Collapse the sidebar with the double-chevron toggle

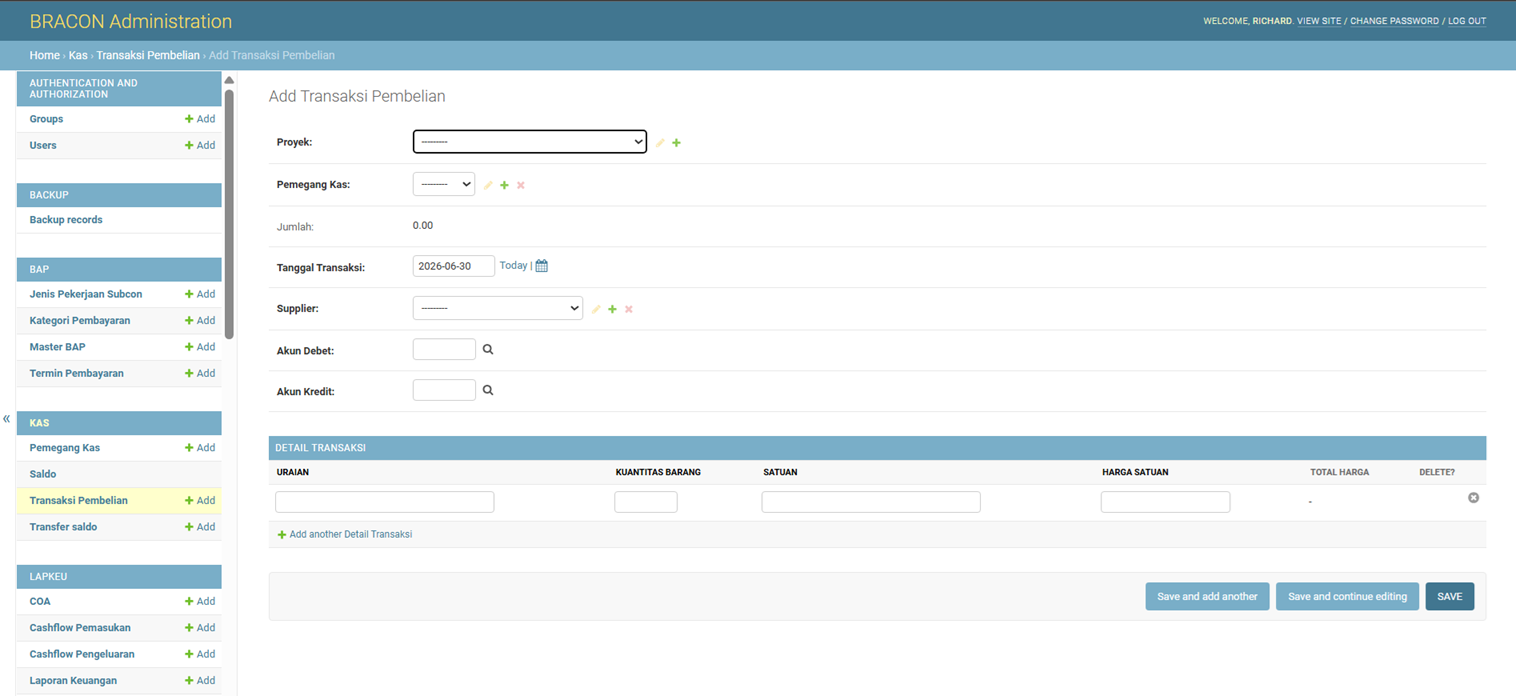click(6, 419)
